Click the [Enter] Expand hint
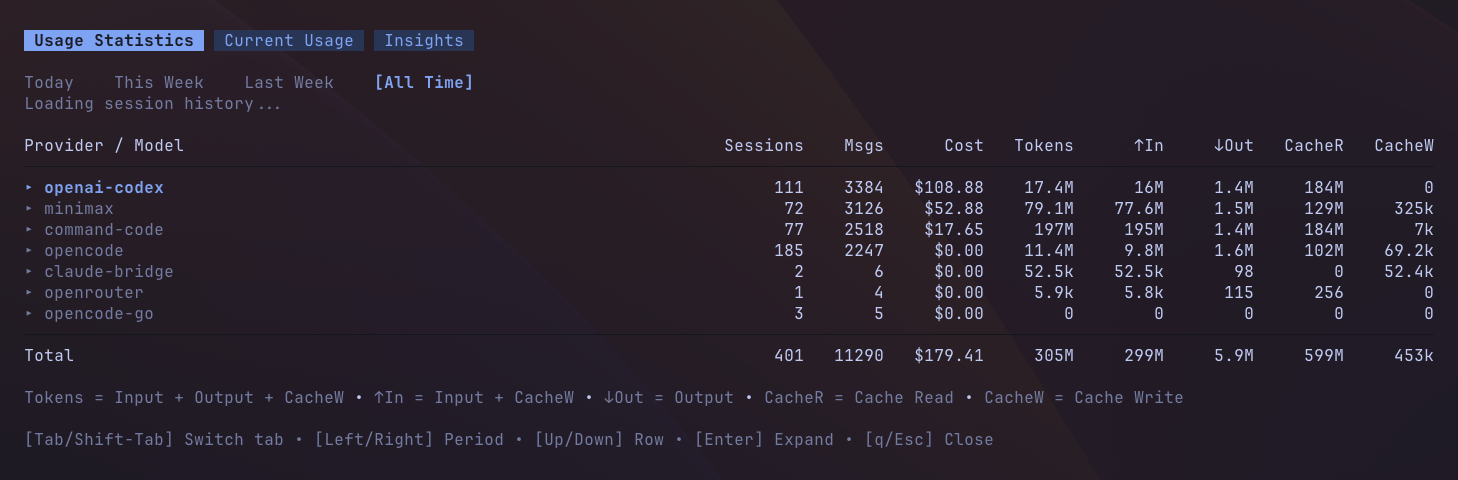1458x480 pixels. [764, 440]
